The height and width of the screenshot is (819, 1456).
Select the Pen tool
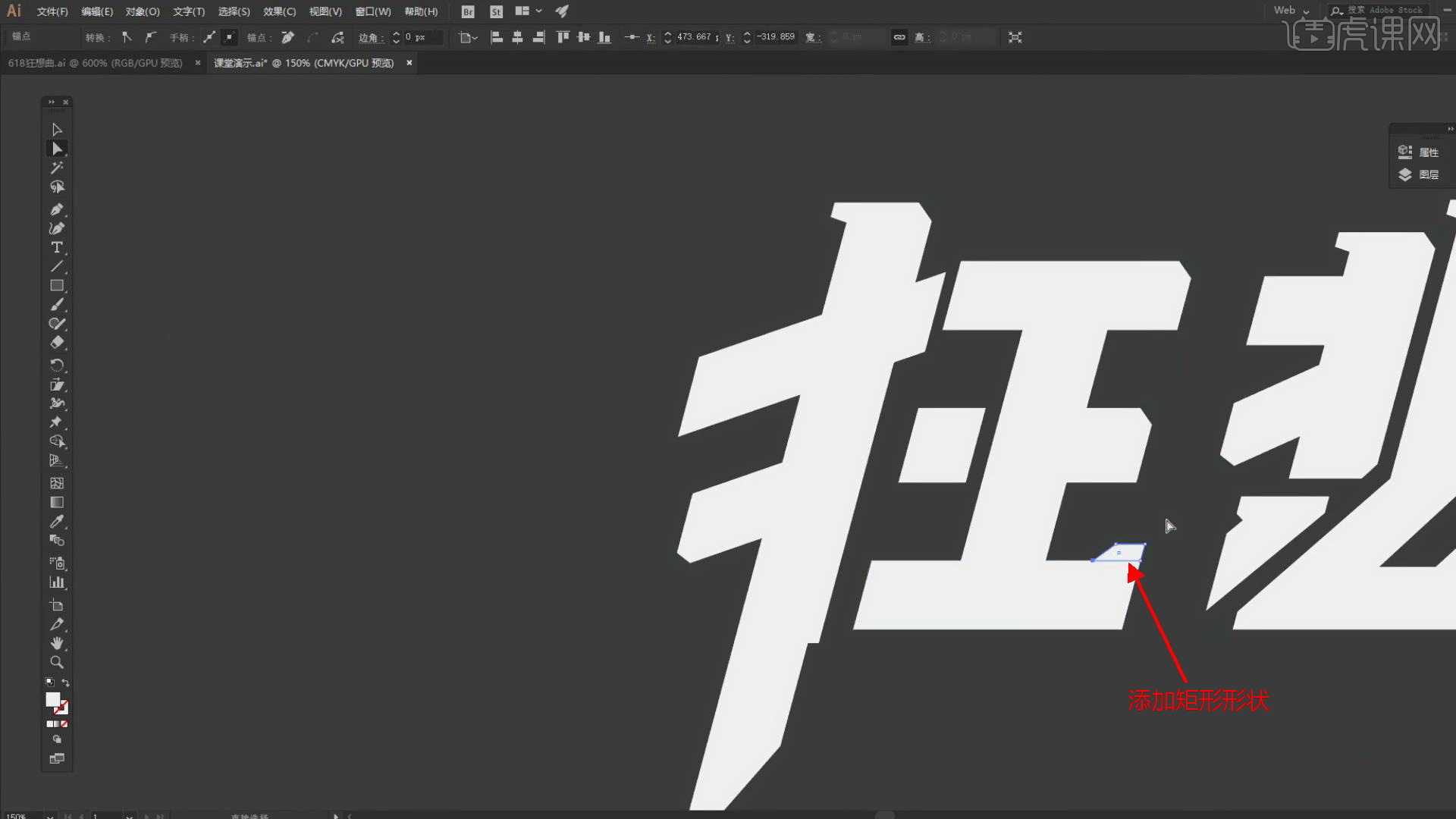click(x=57, y=209)
